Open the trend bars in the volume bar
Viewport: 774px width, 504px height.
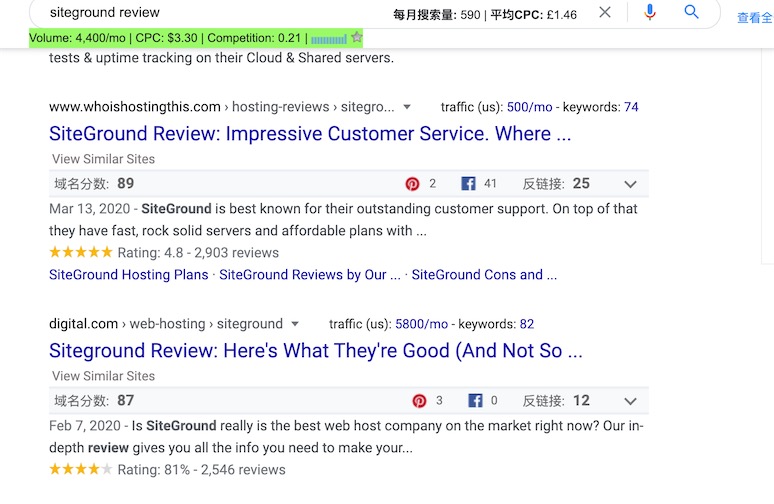[329, 39]
